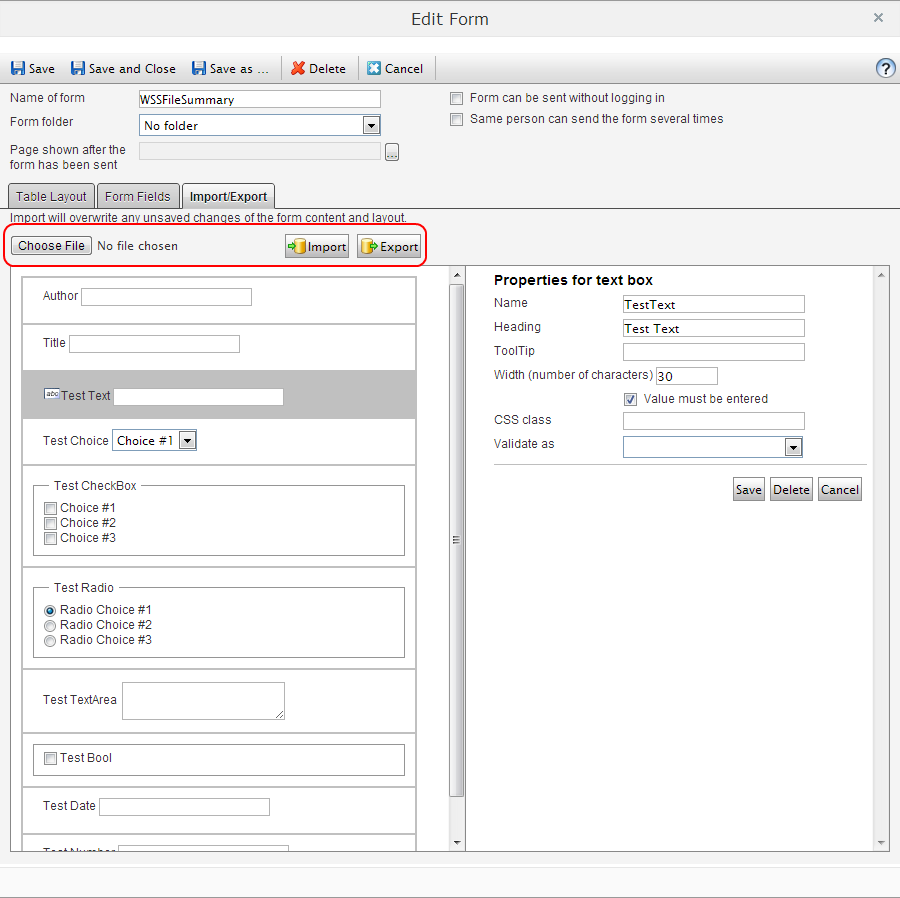Screen dimensions: 900x898
Task: Click the red X Delete toolbar icon
Action: point(298,69)
